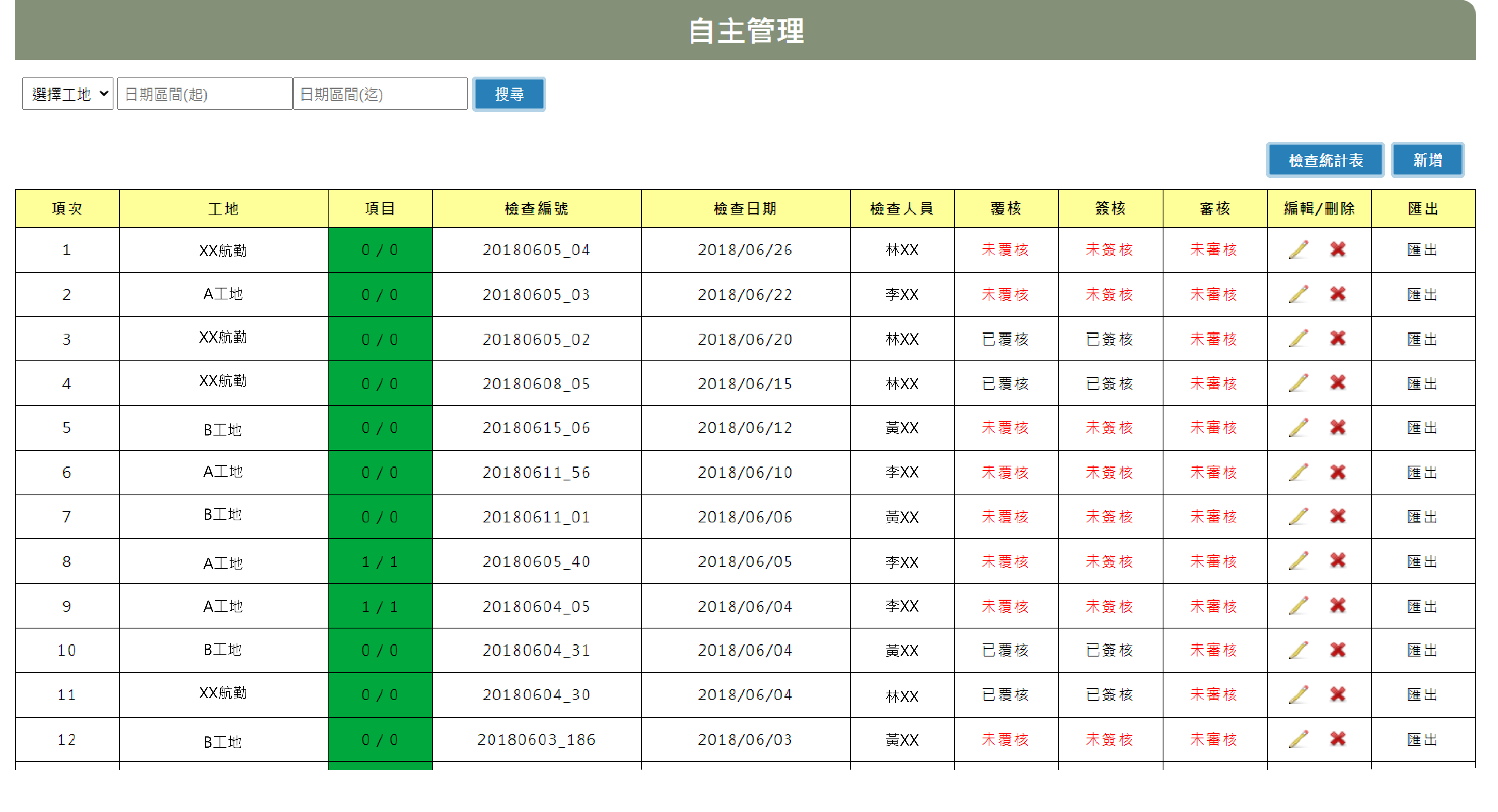Click the 1 / 1 item cell of 20180605_40
Screen dimensions: 1498x812
pyautogui.click(x=380, y=562)
